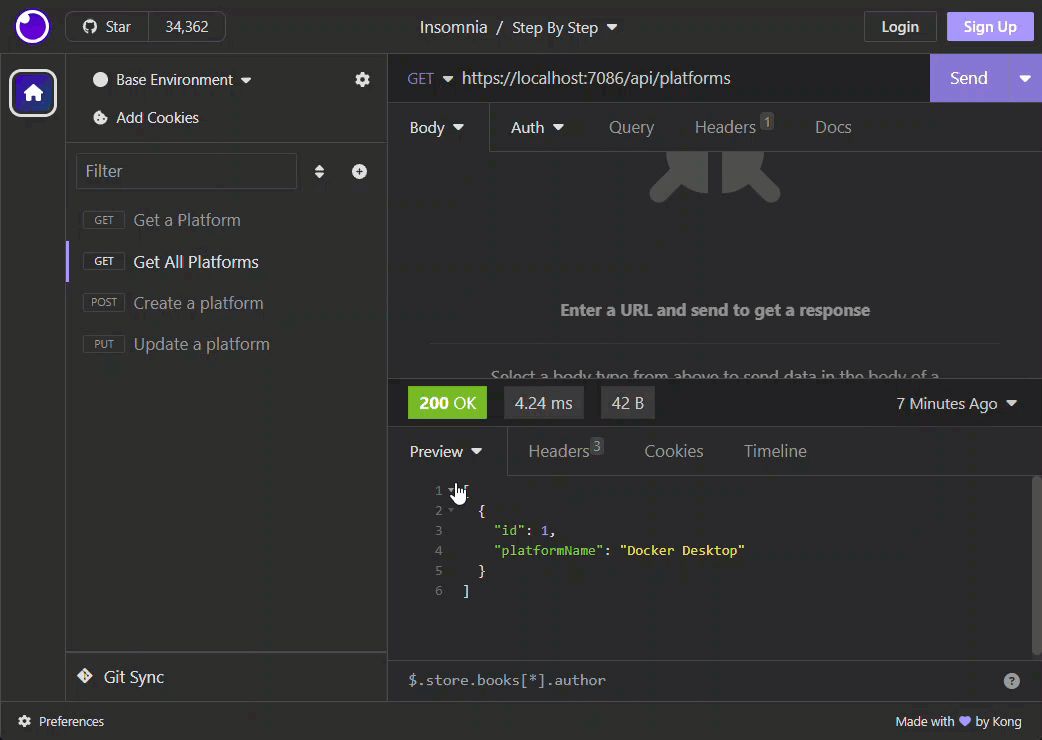Send the request with Send button
The image size is (1042, 740).
969,78
